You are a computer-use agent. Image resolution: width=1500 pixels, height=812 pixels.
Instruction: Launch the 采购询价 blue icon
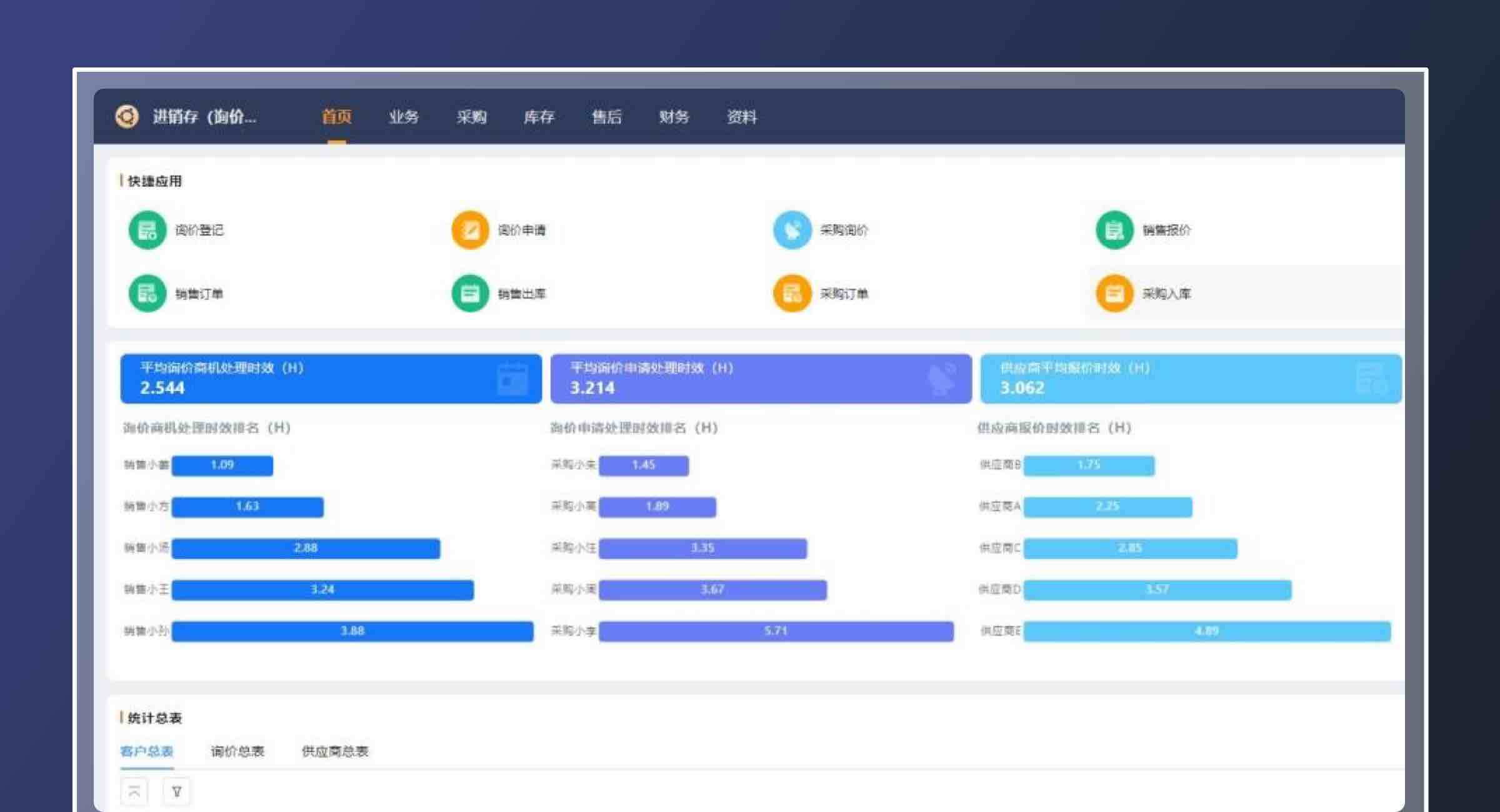point(792,230)
